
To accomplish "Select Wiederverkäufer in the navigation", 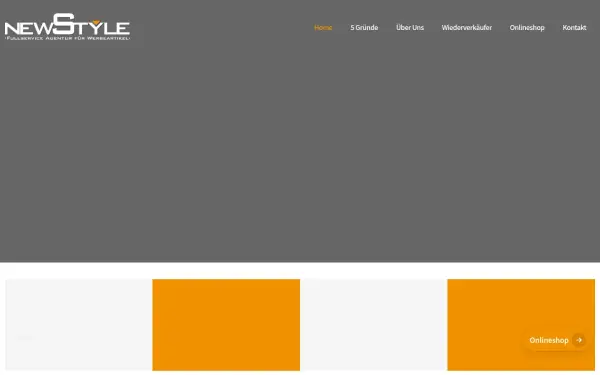I will click(466, 28).
